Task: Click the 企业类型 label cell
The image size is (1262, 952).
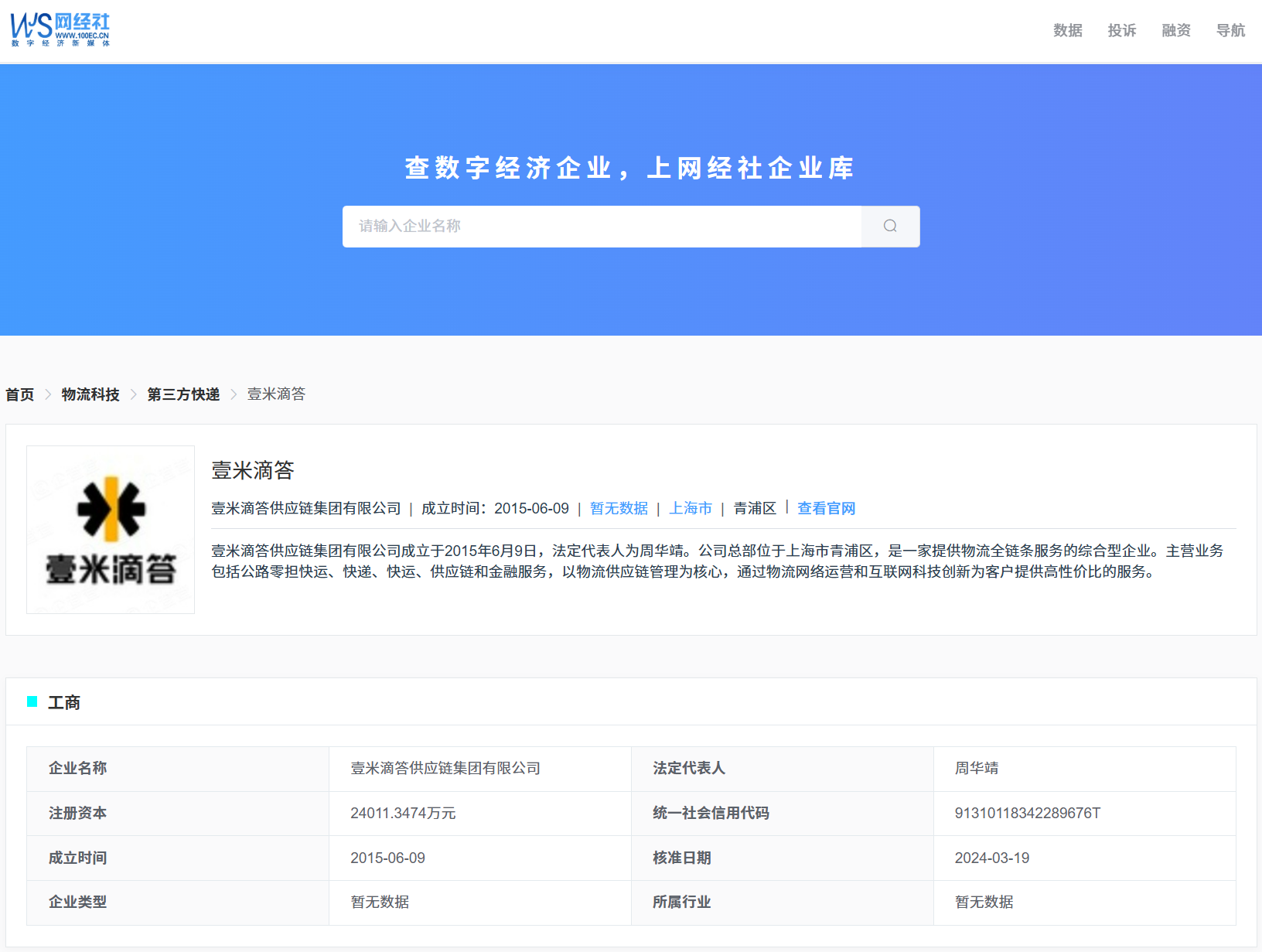Action: click(x=178, y=903)
